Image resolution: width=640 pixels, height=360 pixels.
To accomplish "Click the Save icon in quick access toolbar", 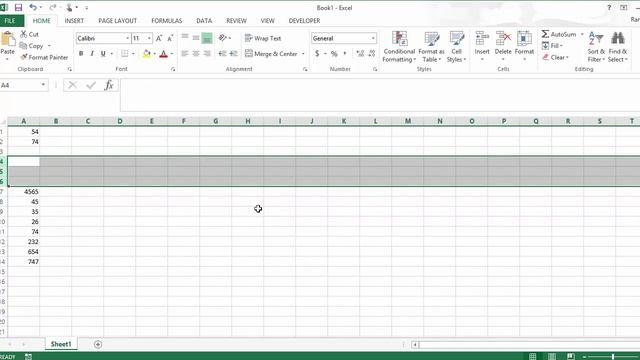I will [x=18, y=7].
